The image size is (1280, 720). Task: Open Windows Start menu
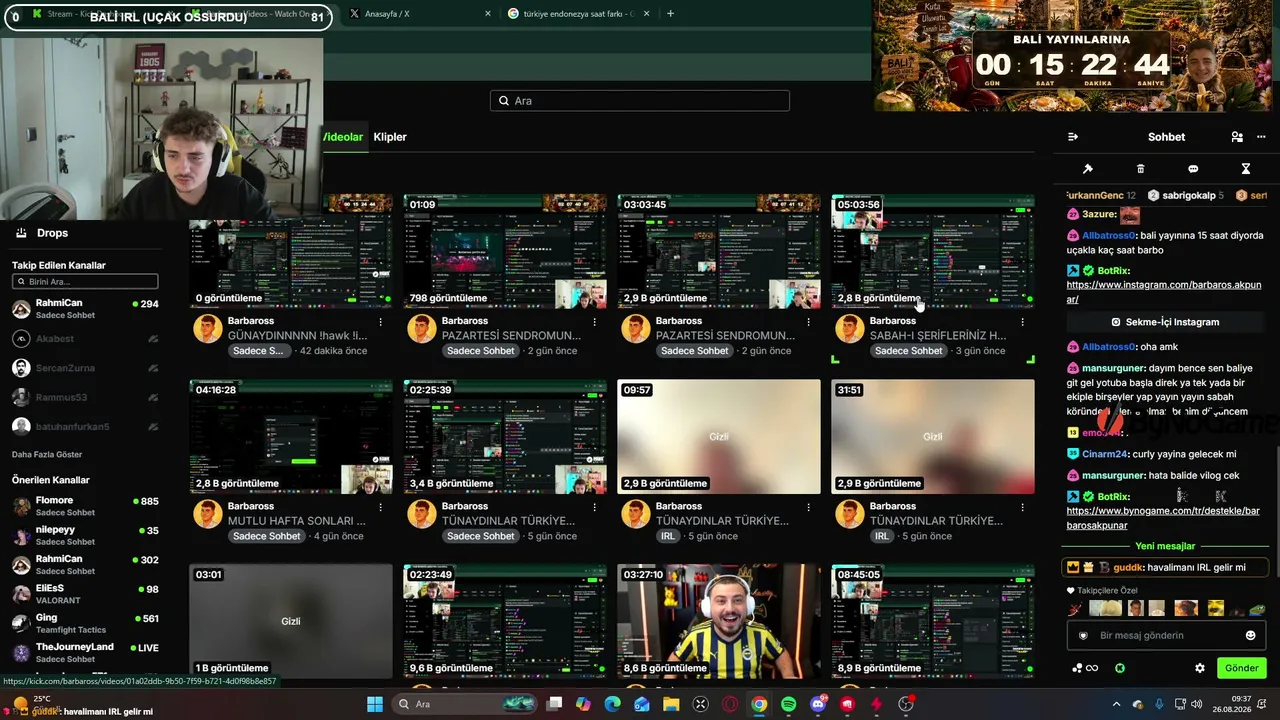pyautogui.click(x=375, y=704)
